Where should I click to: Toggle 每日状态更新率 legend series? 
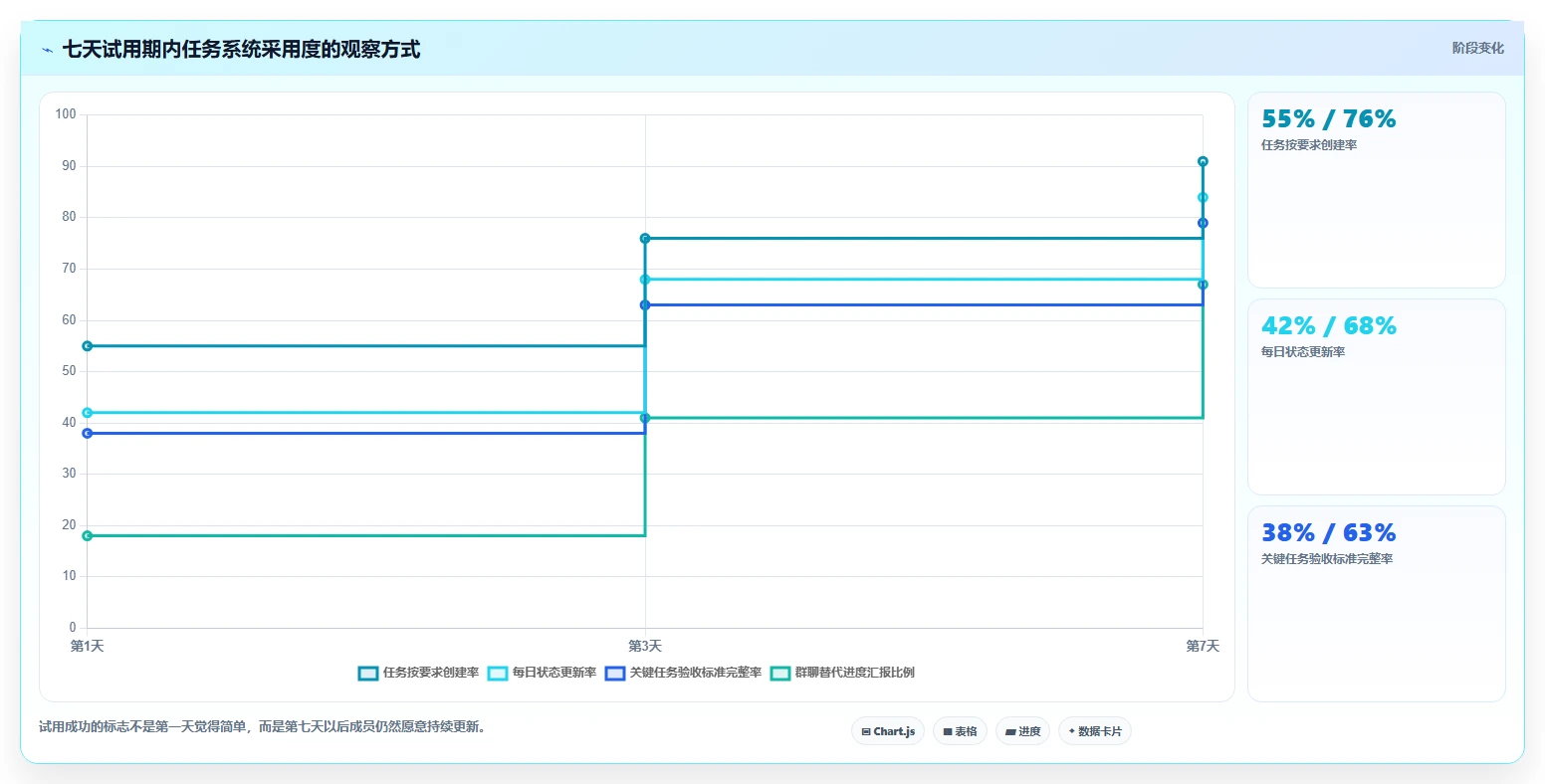click(x=542, y=673)
